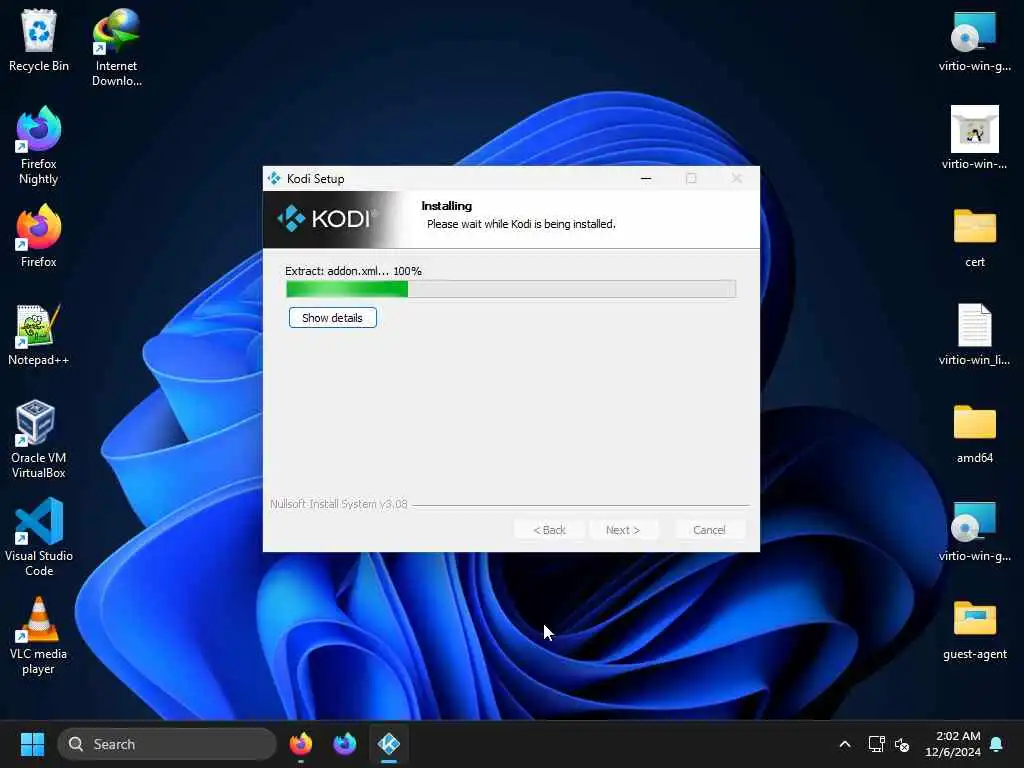Image resolution: width=1024 pixels, height=768 pixels.
Task: Open the Recycle Bin desktop icon
Action: pyautogui.click(x=39, y=40)
